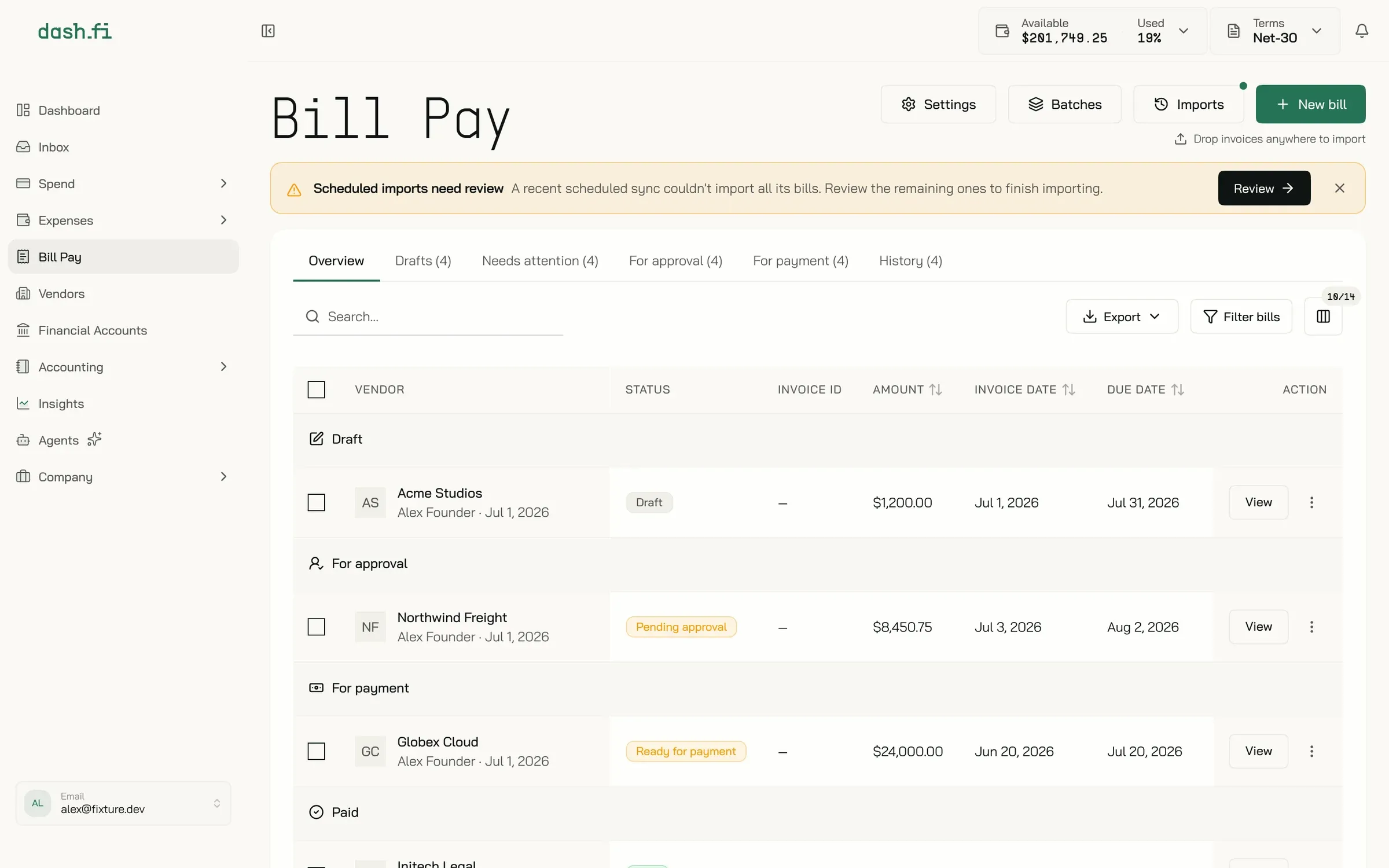View the Northwind Freight bill
Image resolution: width=1389 pixels, height=868 pixels.
tap(1258, 627)
